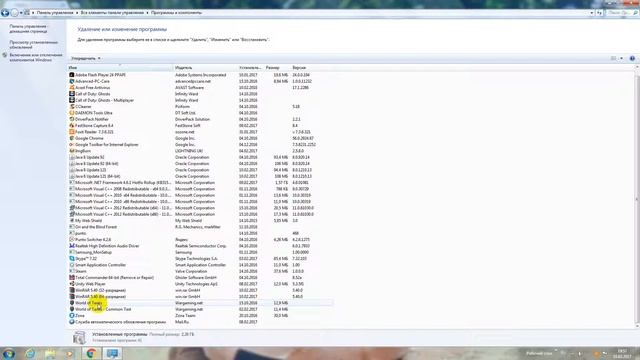640x360 pixels.
Task: Sort list by the Версия column header
Action: [311, 67]
